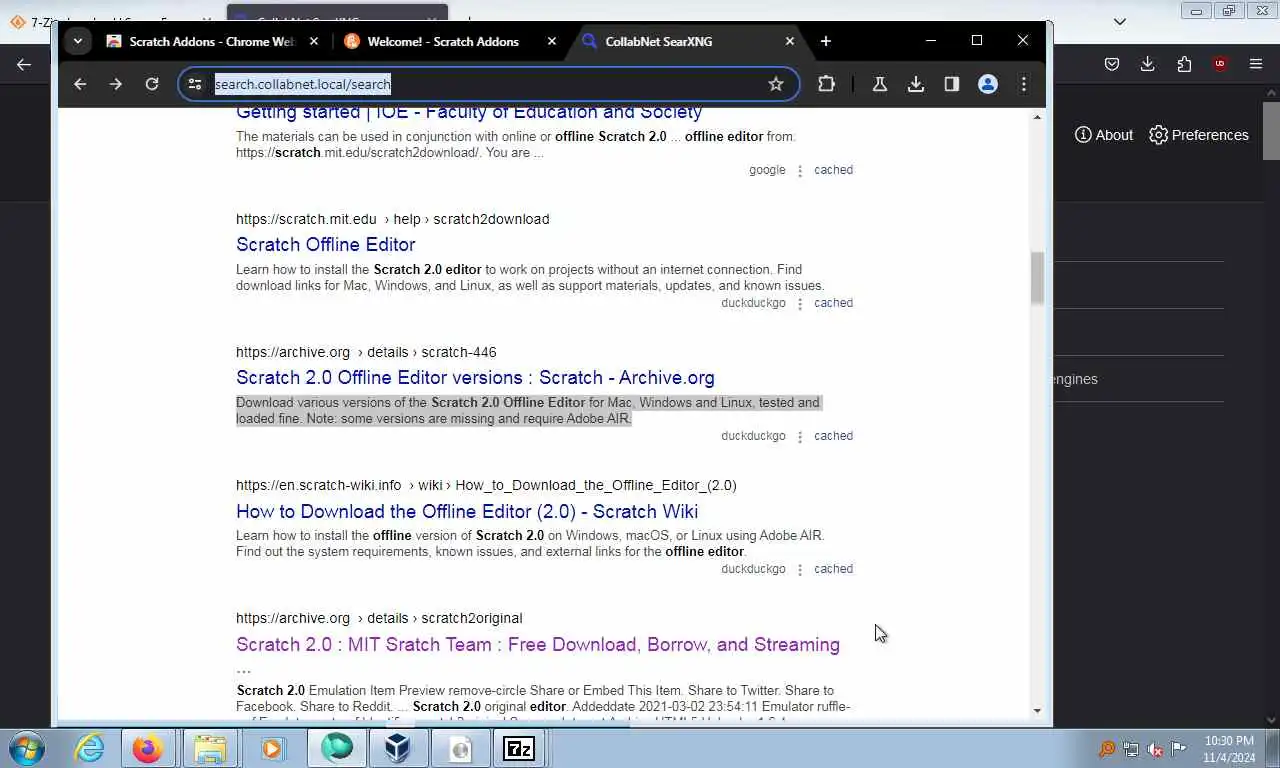Open more options dots for Scratch Offline Editor result

pos(800,304)
